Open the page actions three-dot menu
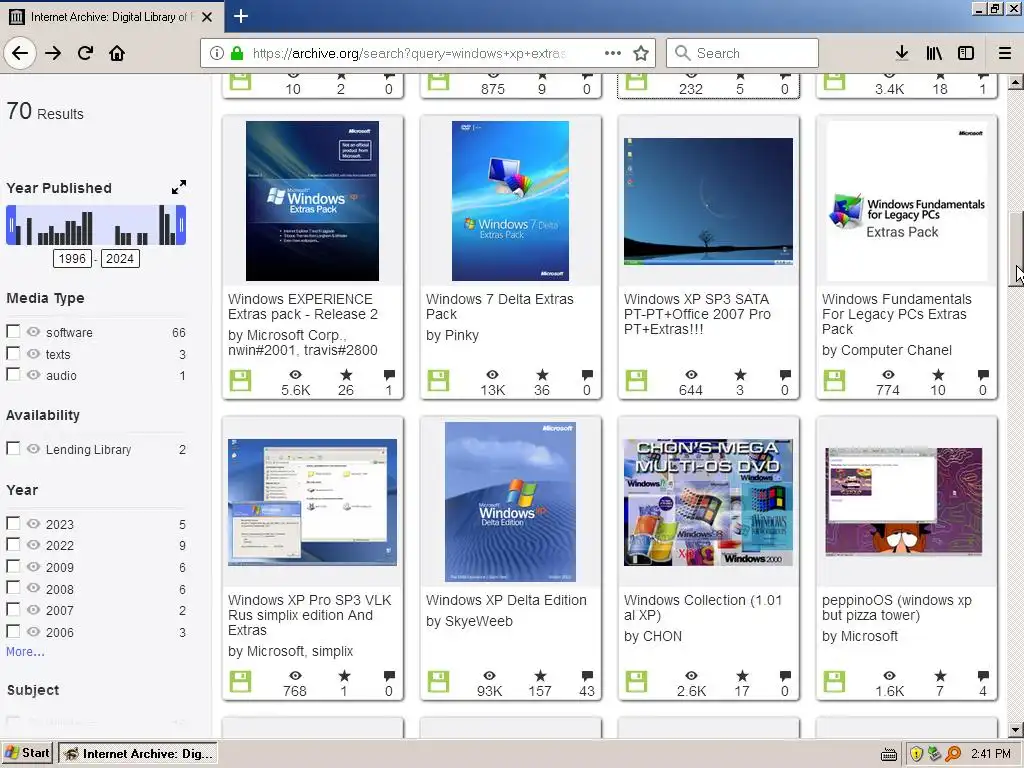Image resolution: width=1024 pixels, height=768 pixels. [613, 53]
